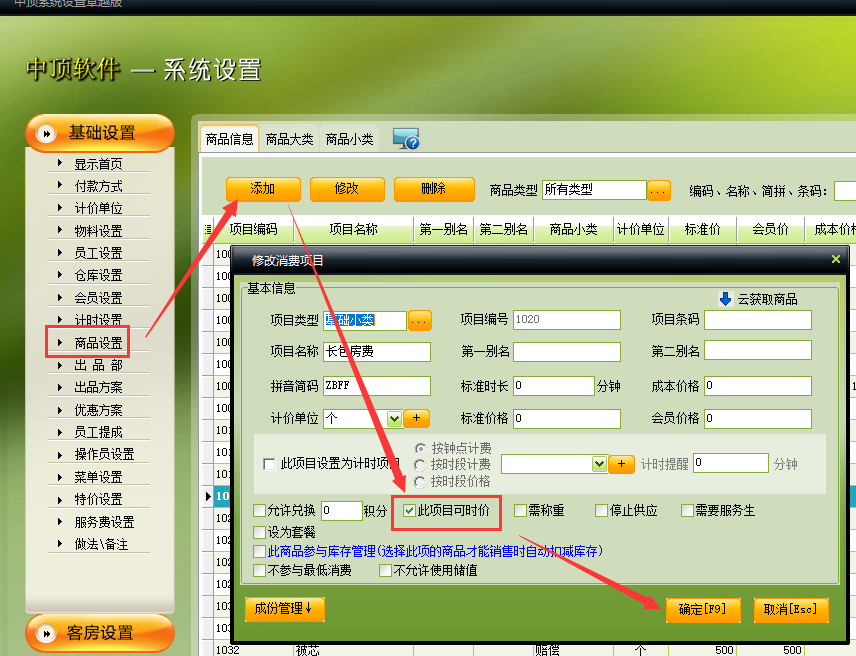The image size is (856, 656).
Task: Click the 基础设置 header arrow icon
Action: tap(46, 133)
